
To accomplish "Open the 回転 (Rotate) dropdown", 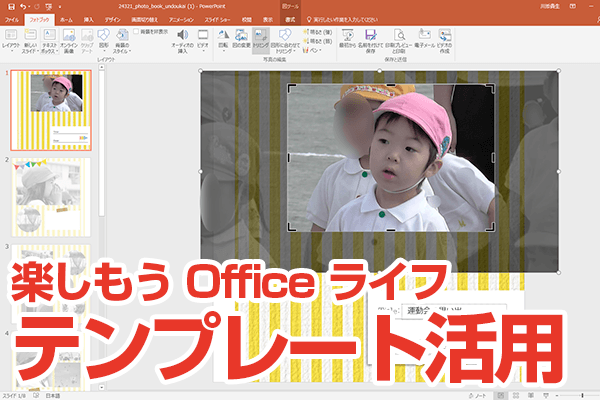I will 223,41.
